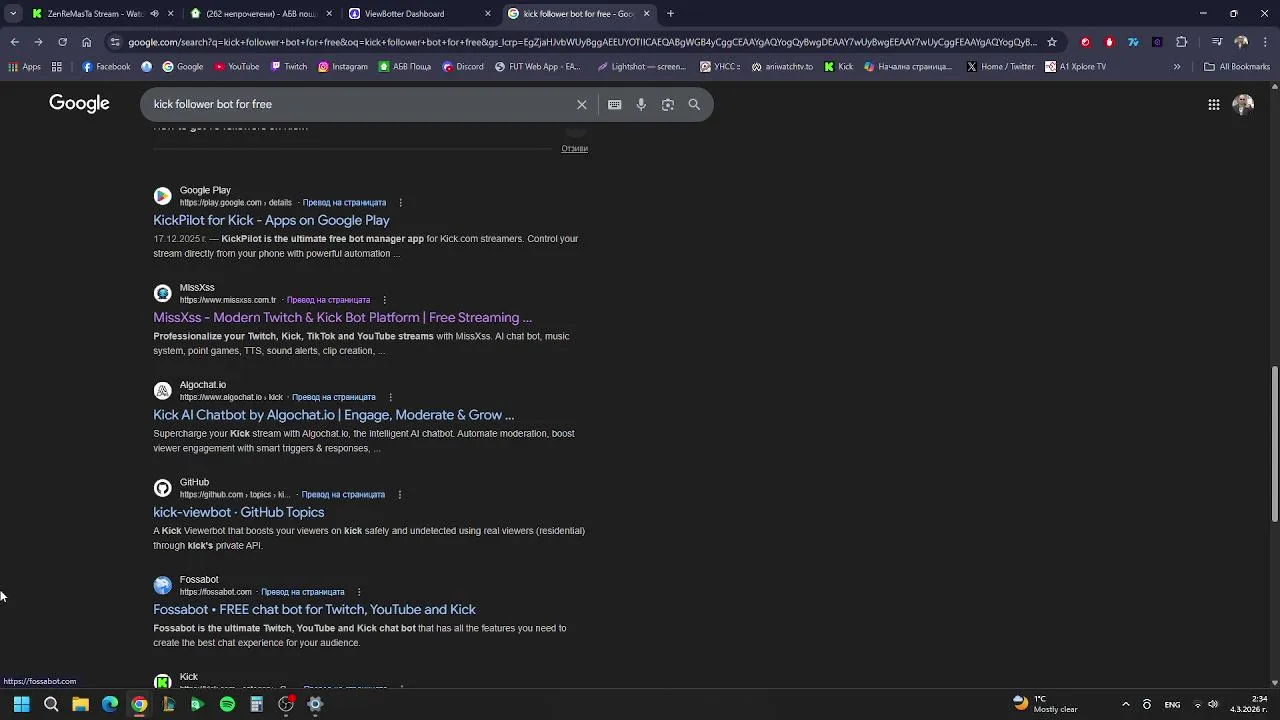Open KickPilot for Kick Google Play result
Viewport: 1280px width, 720px height.
coord(271,220)
